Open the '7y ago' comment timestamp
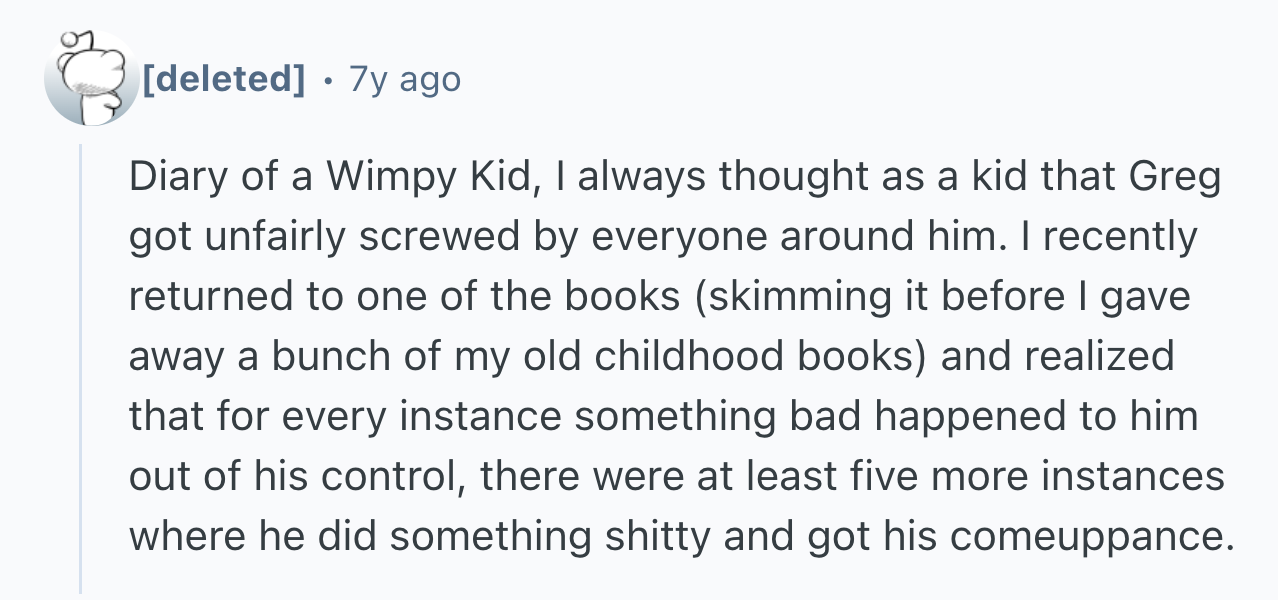Image resolution: width=1278 pixels, height=600 pixels. [x=405, y=78]
